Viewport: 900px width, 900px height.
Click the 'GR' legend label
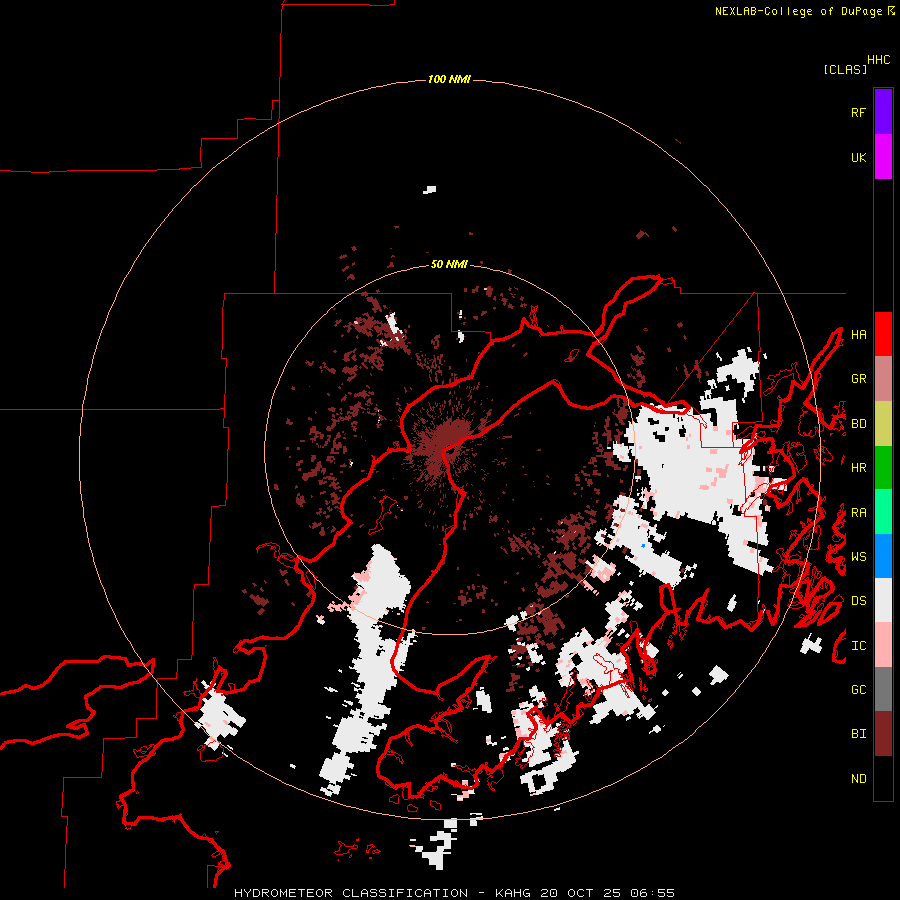(858, 379)
